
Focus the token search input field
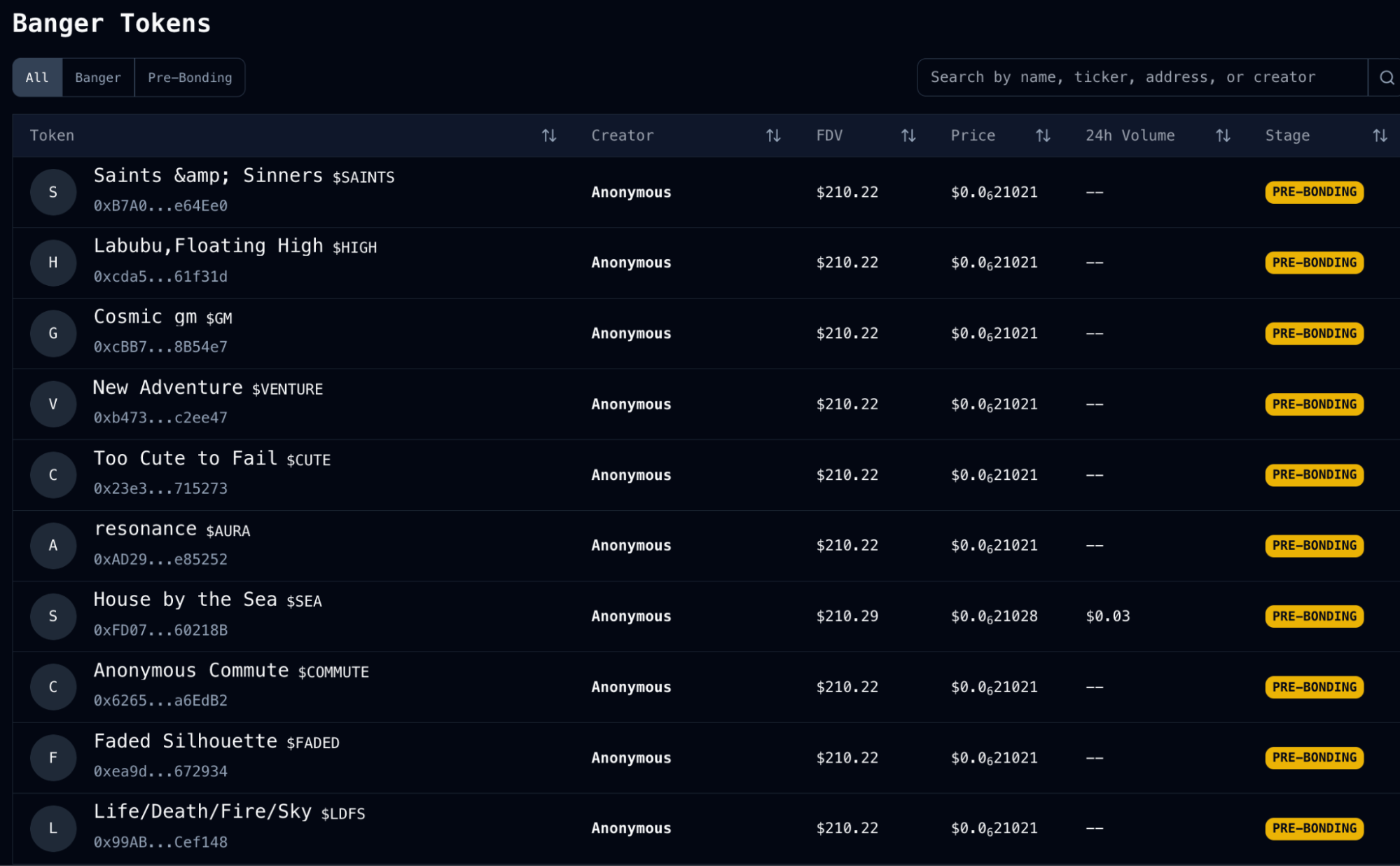[x=1143, y=77]
